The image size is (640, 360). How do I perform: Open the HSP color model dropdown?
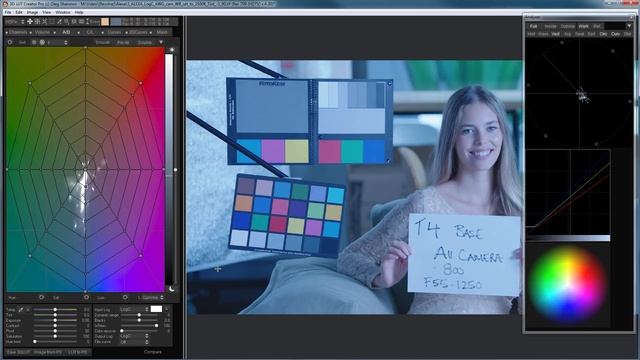pyautogui.click(x=15, y=22)
